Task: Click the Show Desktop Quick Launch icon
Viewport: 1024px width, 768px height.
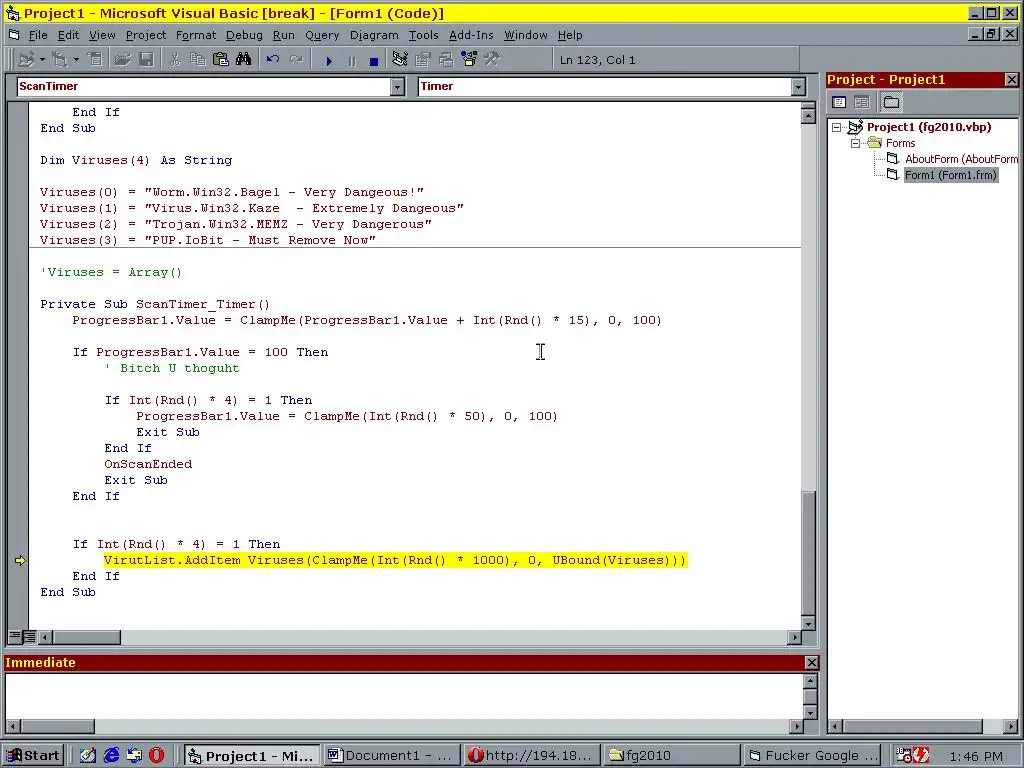Action: (x=88, y=755)
